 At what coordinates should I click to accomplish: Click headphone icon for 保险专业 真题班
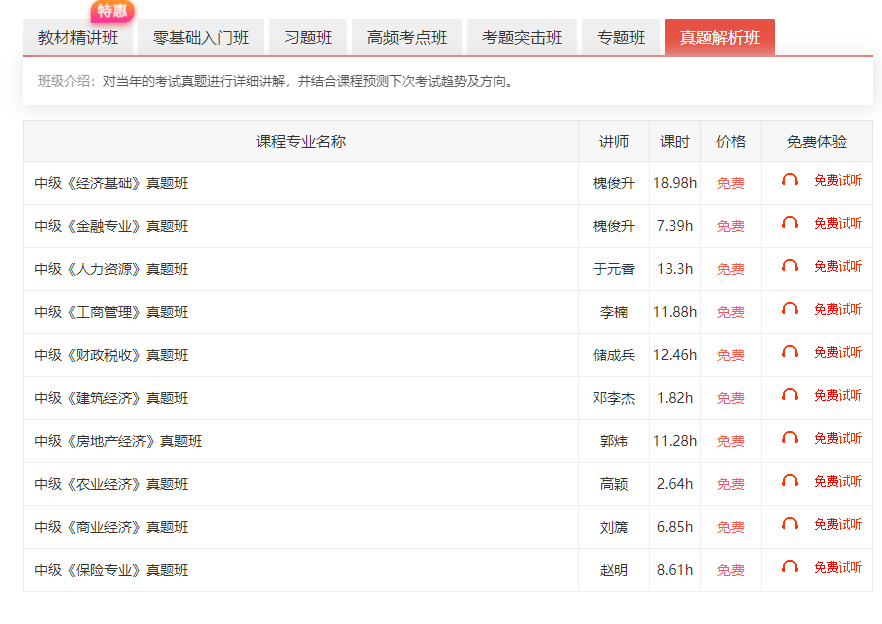click(790, 568)
